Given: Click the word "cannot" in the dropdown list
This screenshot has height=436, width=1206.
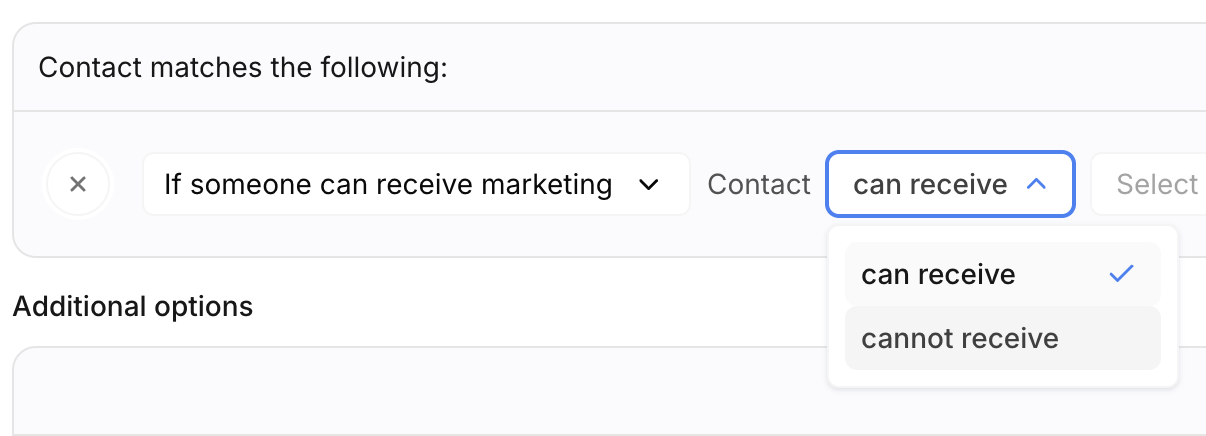Looking at the screenshot, I should pos(901,338).
